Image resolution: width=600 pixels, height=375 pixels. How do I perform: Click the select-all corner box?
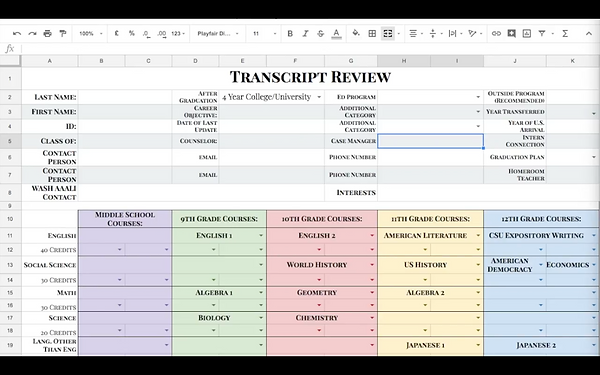(10, 61)
